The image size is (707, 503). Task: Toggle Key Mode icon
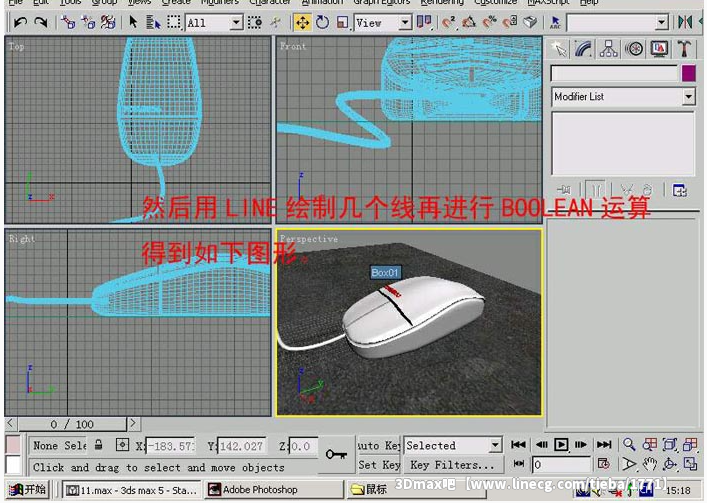click(x=519, y=463)
